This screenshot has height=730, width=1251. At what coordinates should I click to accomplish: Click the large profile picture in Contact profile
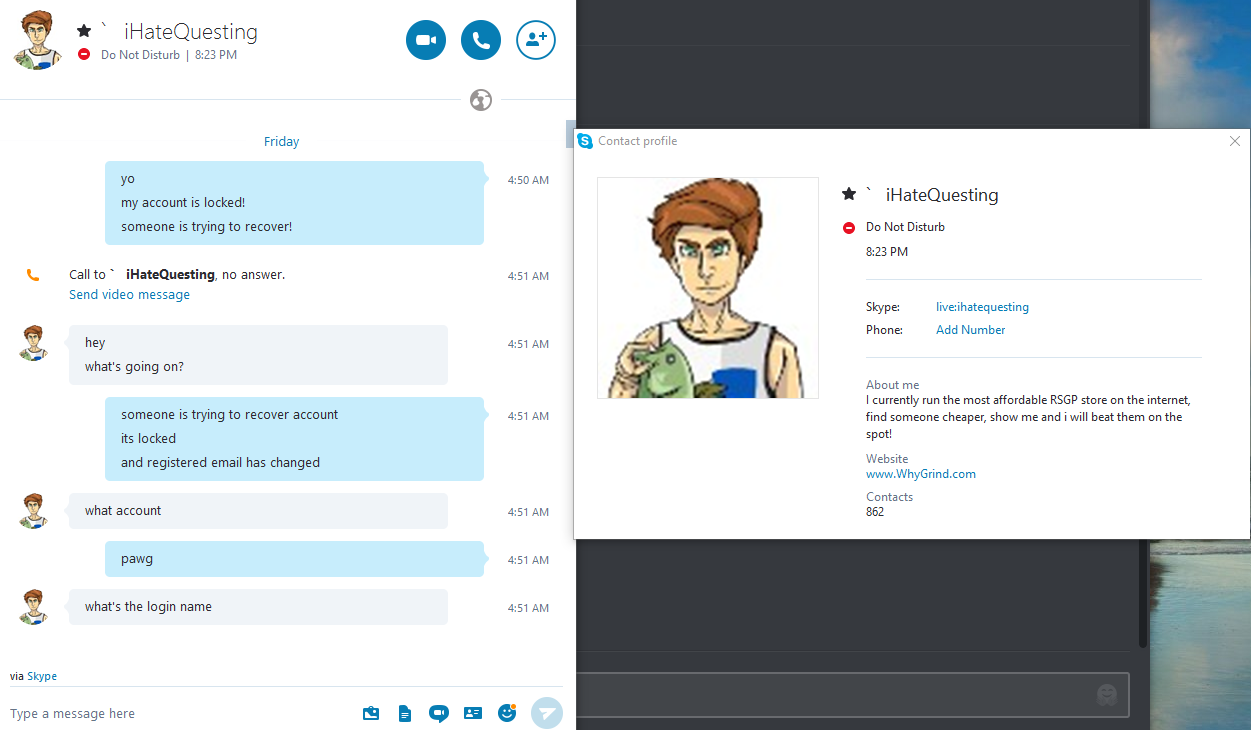708,288
